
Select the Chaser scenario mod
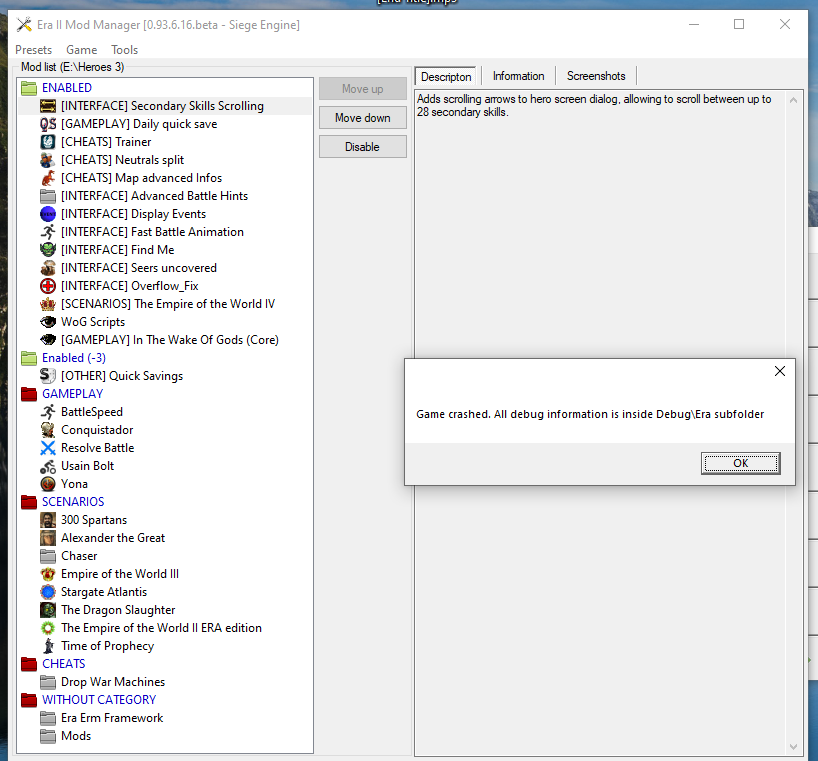point(79,556)
